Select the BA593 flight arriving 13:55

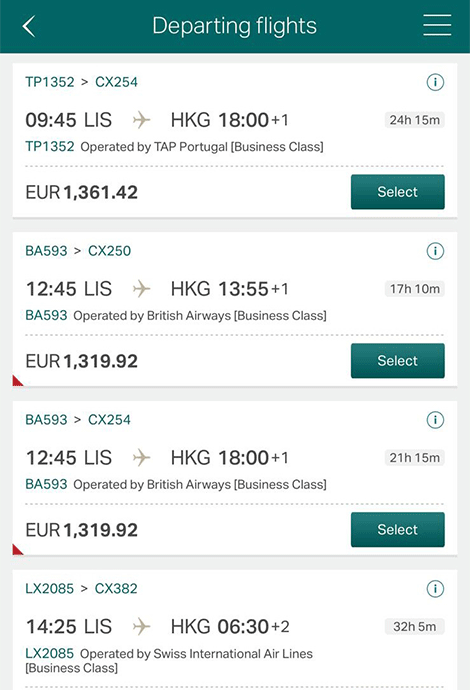397,361
